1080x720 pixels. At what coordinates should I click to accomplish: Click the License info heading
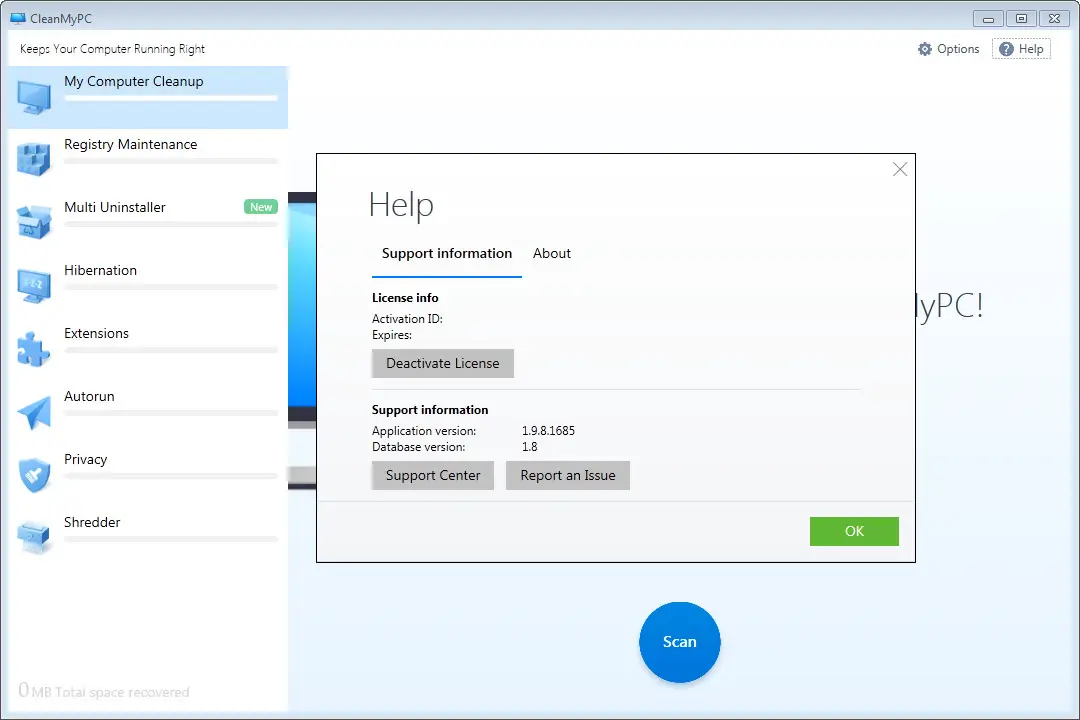click(x=405, y=298)
